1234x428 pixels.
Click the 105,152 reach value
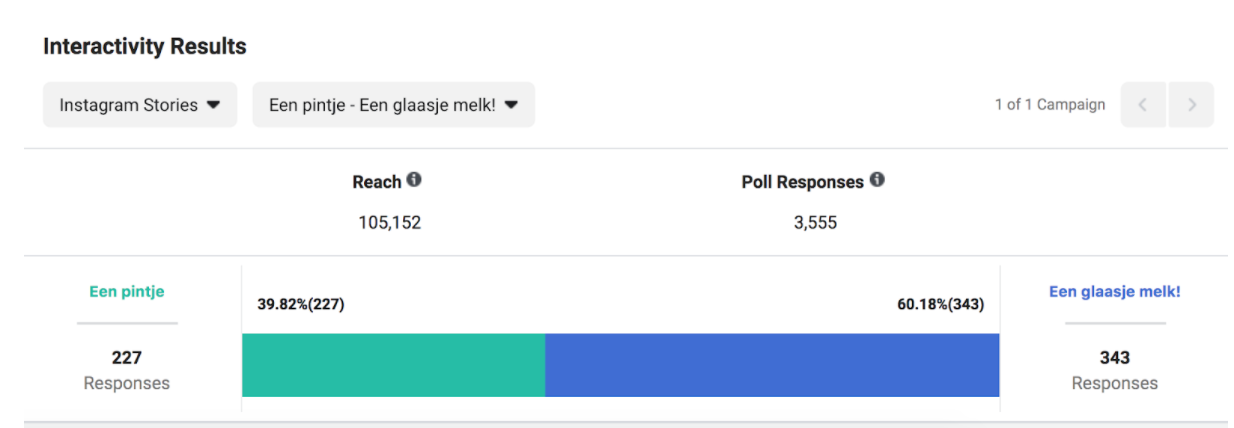389,222
